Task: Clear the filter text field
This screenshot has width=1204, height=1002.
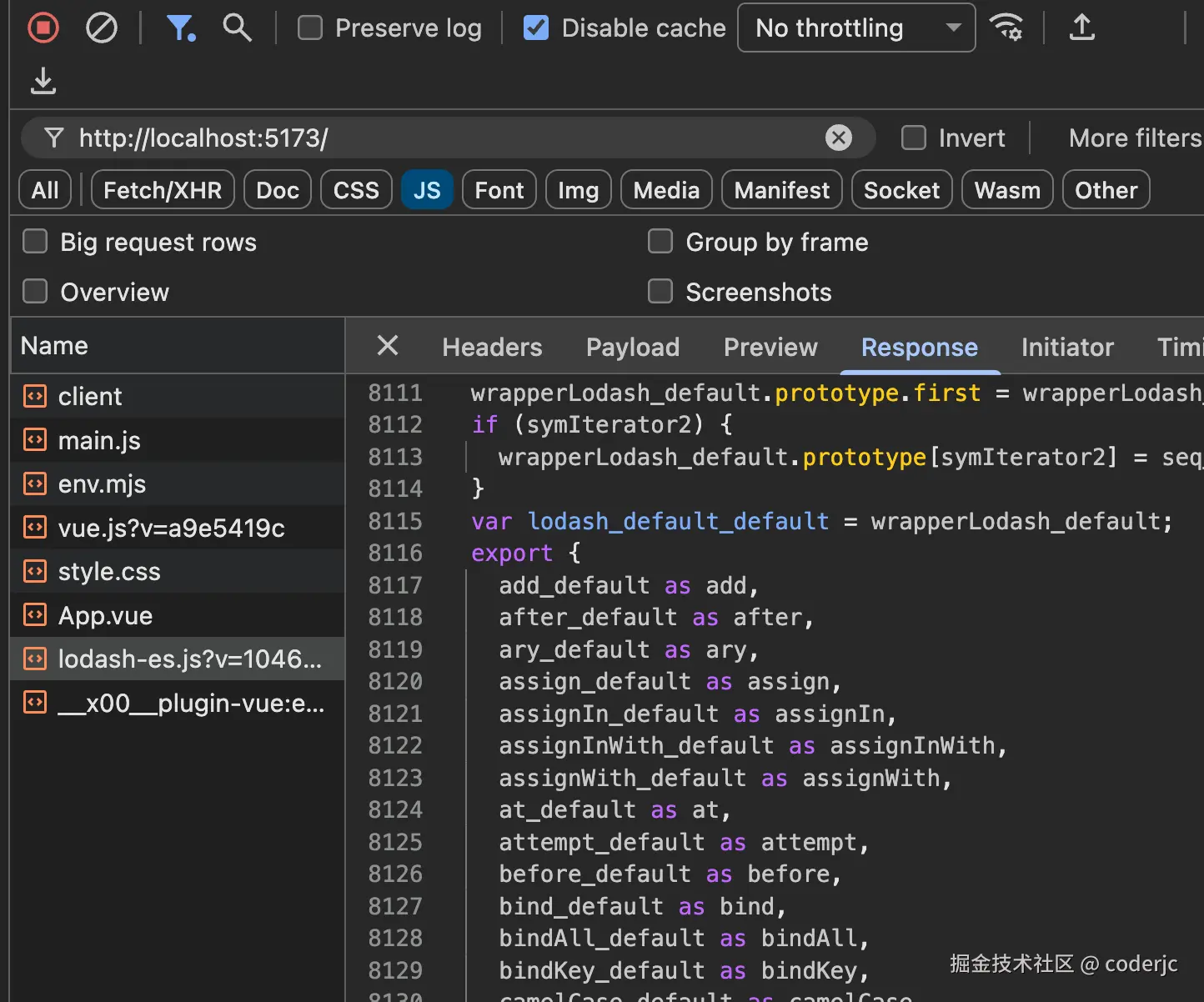Action: [x=838, y=138]
